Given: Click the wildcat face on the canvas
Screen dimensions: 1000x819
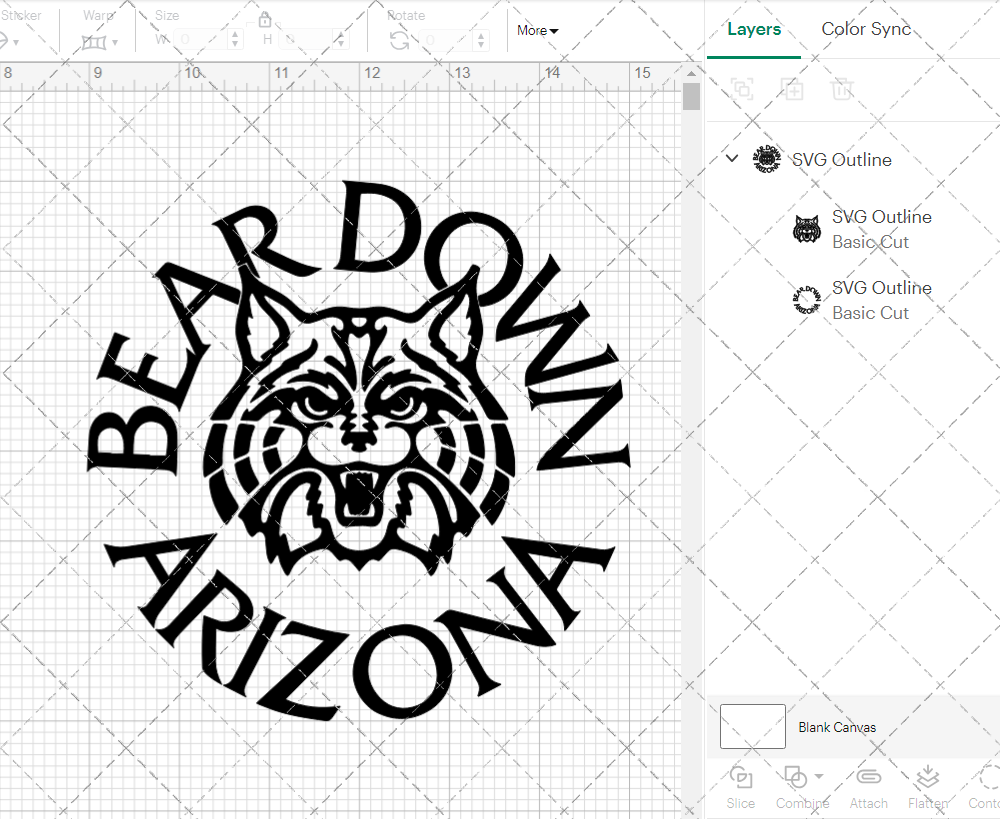Looking at the screenshot, I should coord(360,421).
